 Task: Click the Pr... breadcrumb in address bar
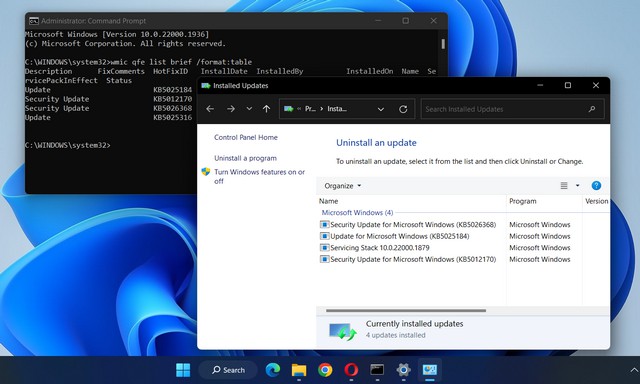point(310,109)
